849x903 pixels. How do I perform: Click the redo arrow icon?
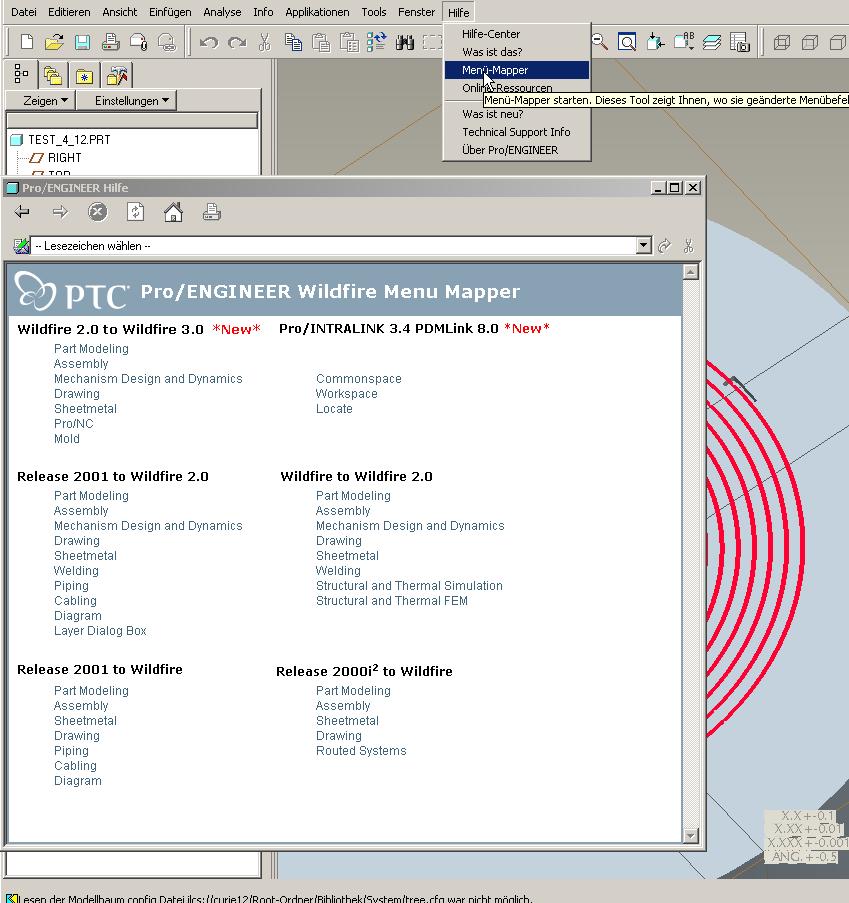pos(237,42)
